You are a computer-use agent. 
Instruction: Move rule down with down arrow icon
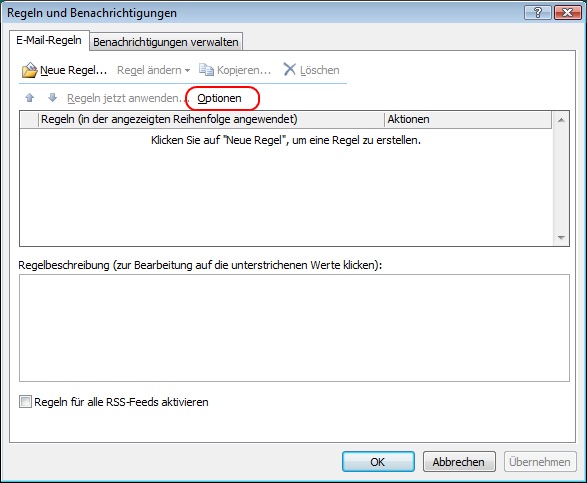click(52, 98)
